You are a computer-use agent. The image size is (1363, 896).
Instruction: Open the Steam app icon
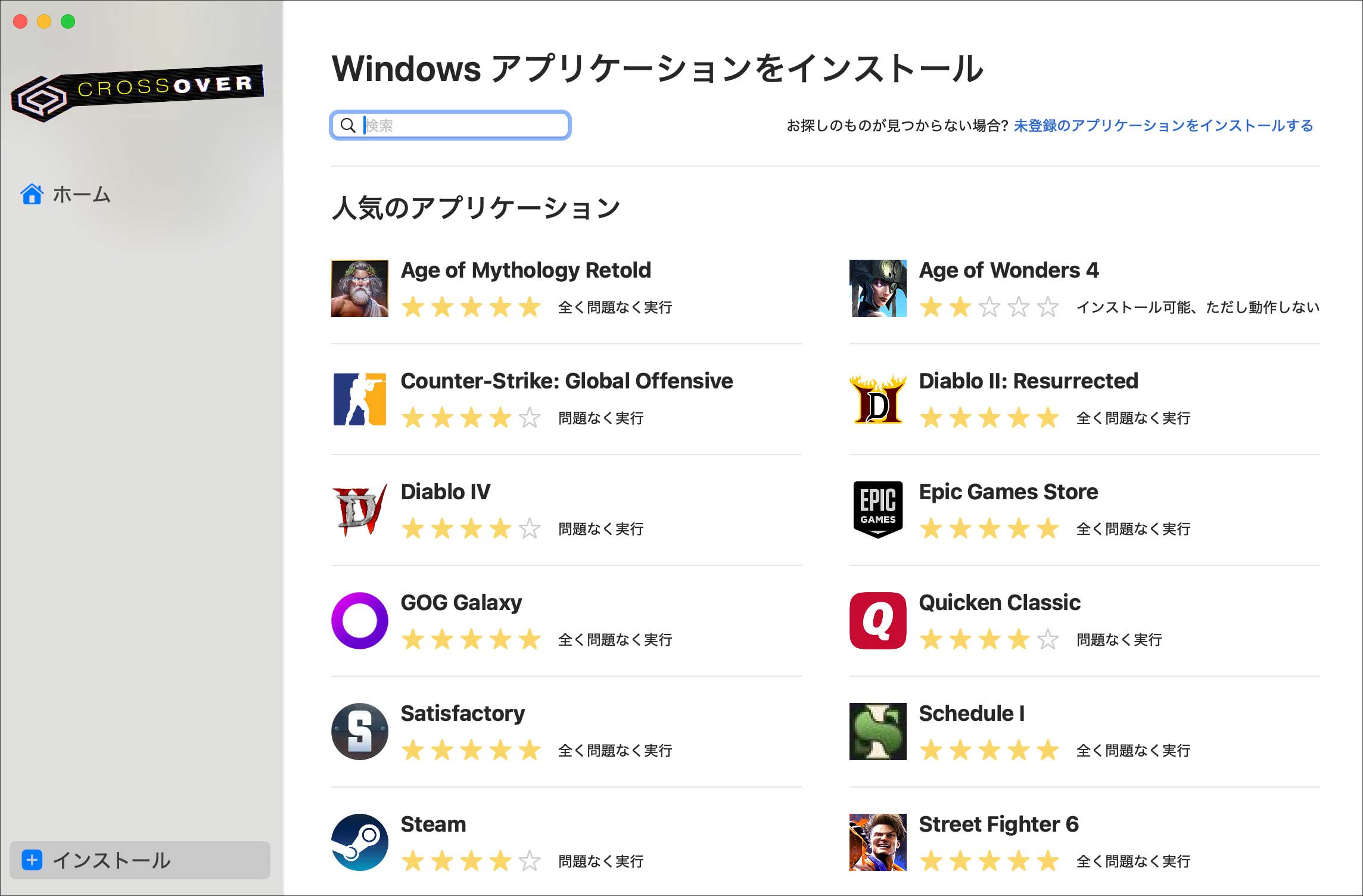coord(359,842)
